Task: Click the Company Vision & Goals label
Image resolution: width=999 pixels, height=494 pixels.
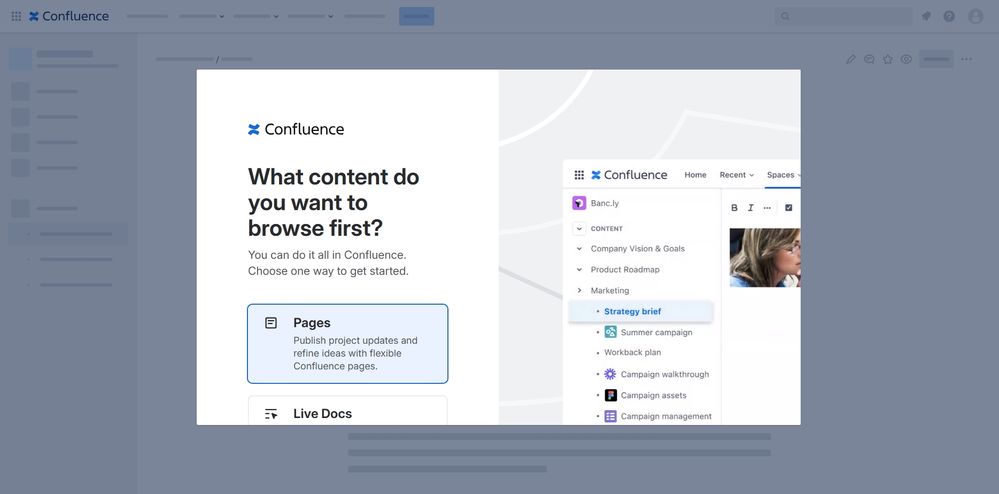Action: (638, 249)
